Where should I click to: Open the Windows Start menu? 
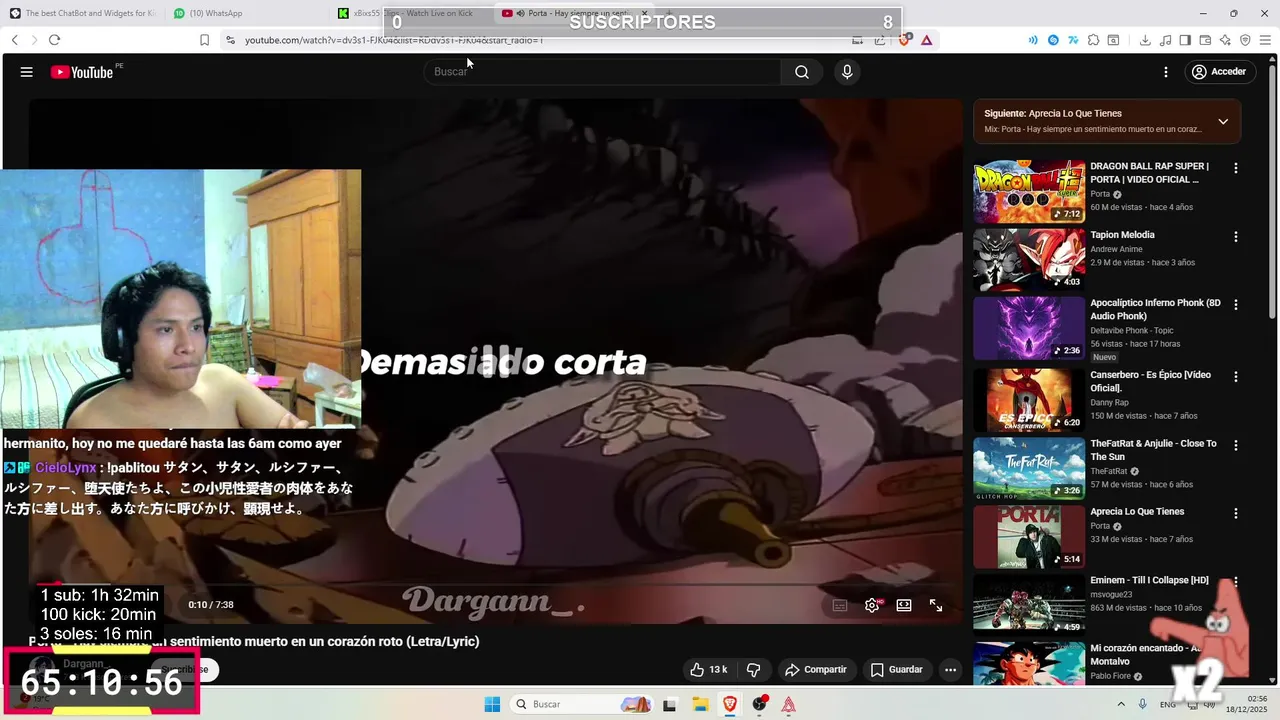click(x=492, y=704)
